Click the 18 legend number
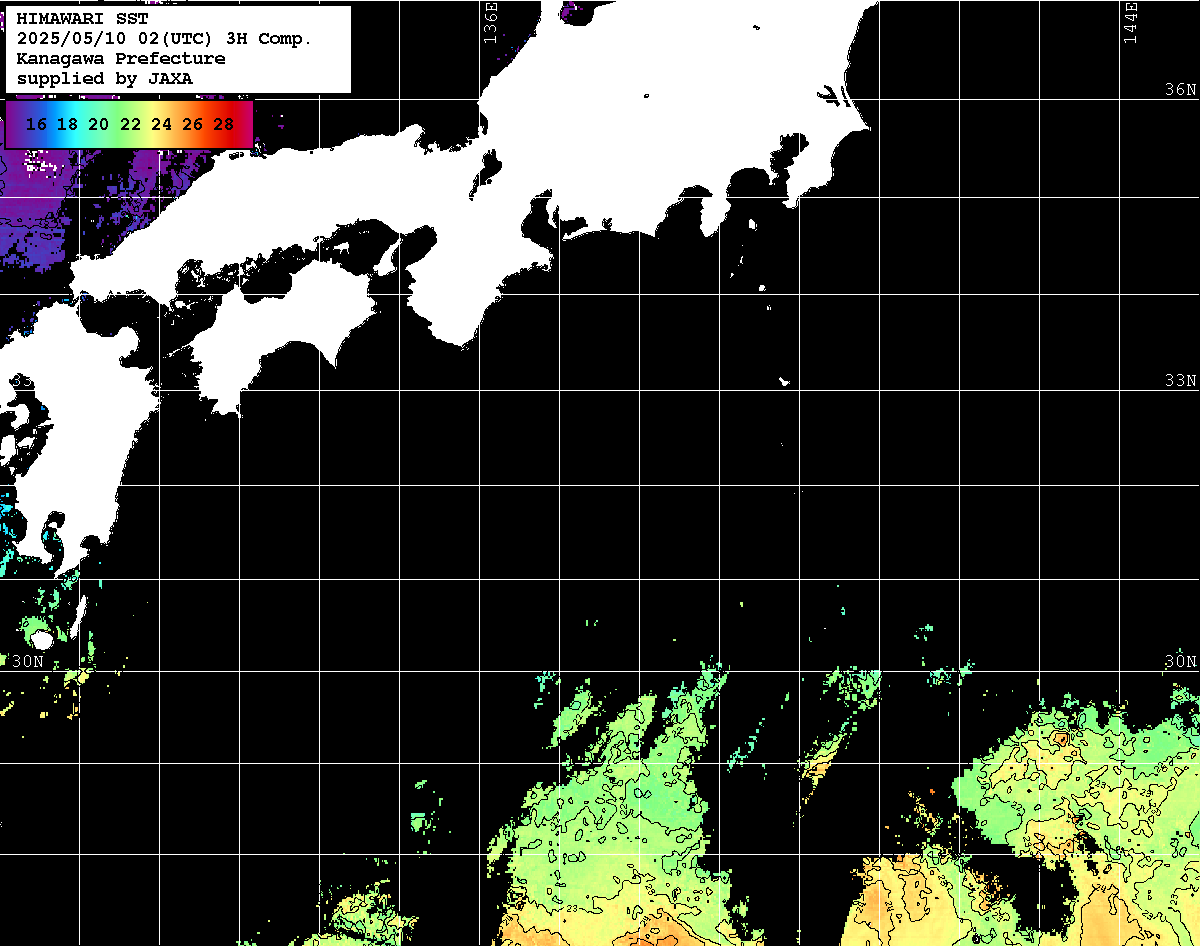Viewport: 1200px width, 946px height. (x=67, y=125)
